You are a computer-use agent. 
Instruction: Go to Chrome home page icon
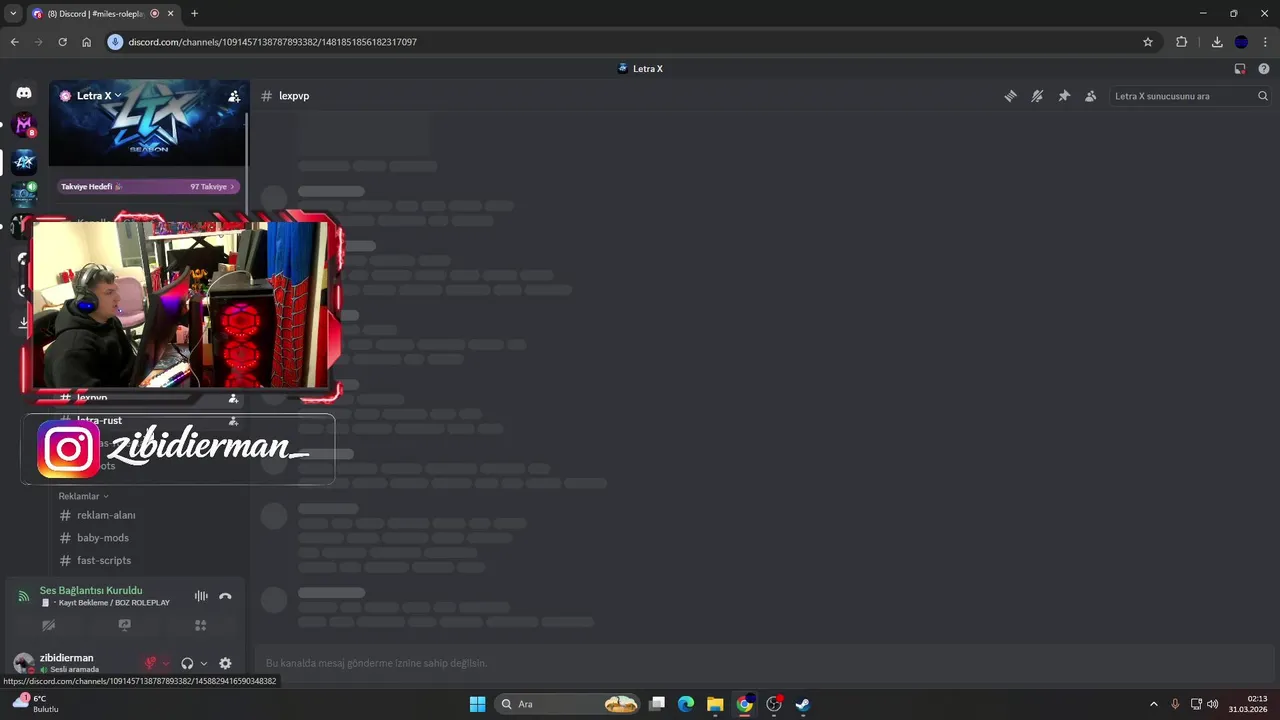coord(86,42)
